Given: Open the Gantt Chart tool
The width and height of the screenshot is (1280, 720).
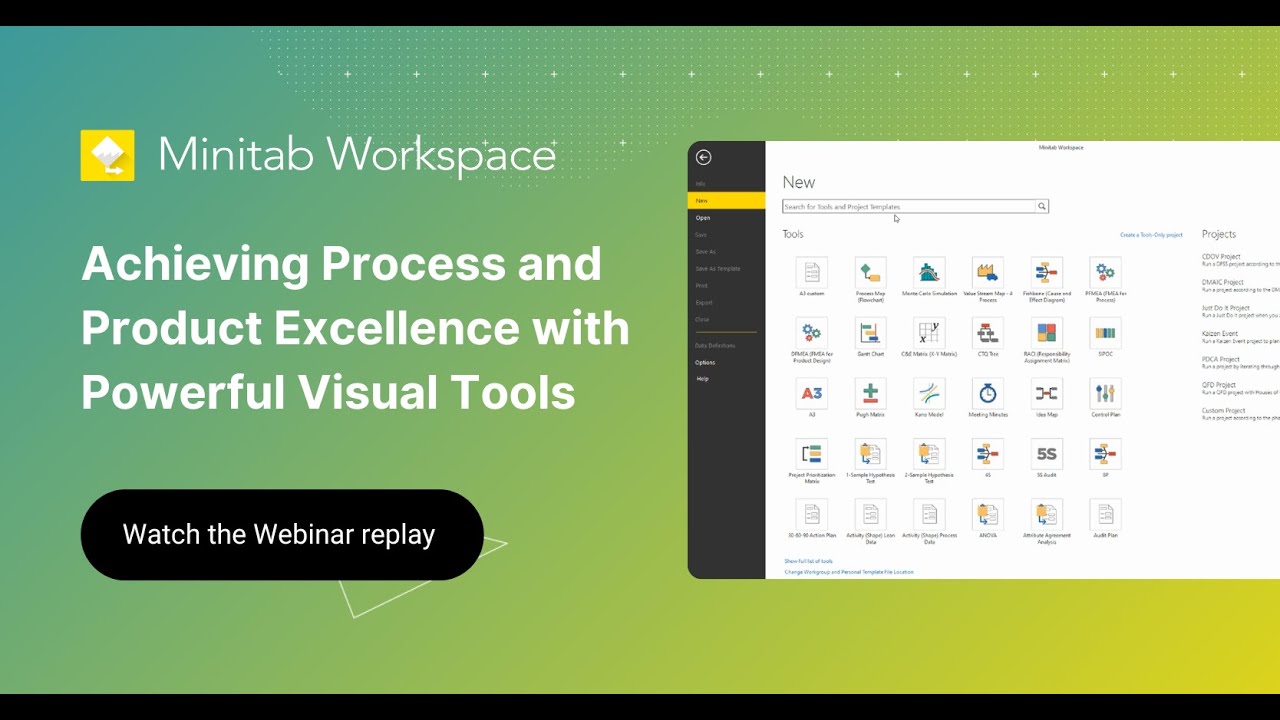Looking at the screenshot, I should [x=870, y=333].
